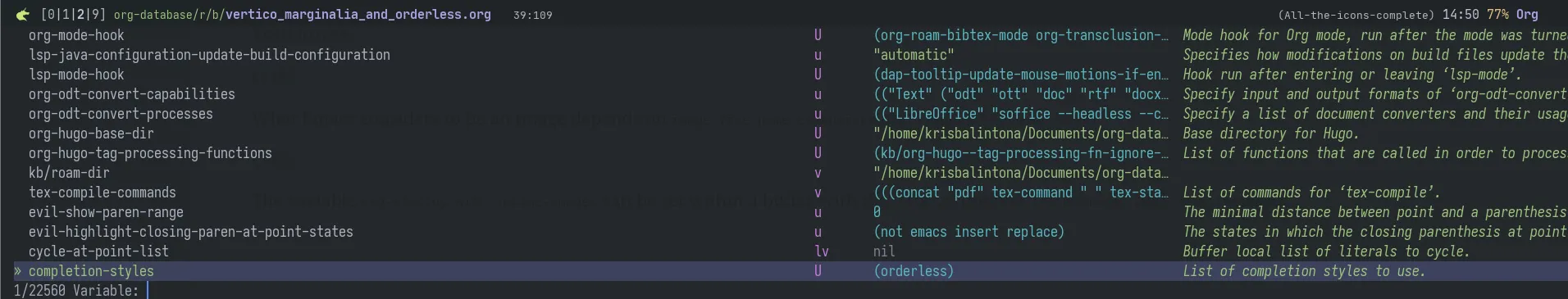The image size is (1568, 299).
Task: Click the Doom modeline icon at top left
Action: (x=23, y=15)
